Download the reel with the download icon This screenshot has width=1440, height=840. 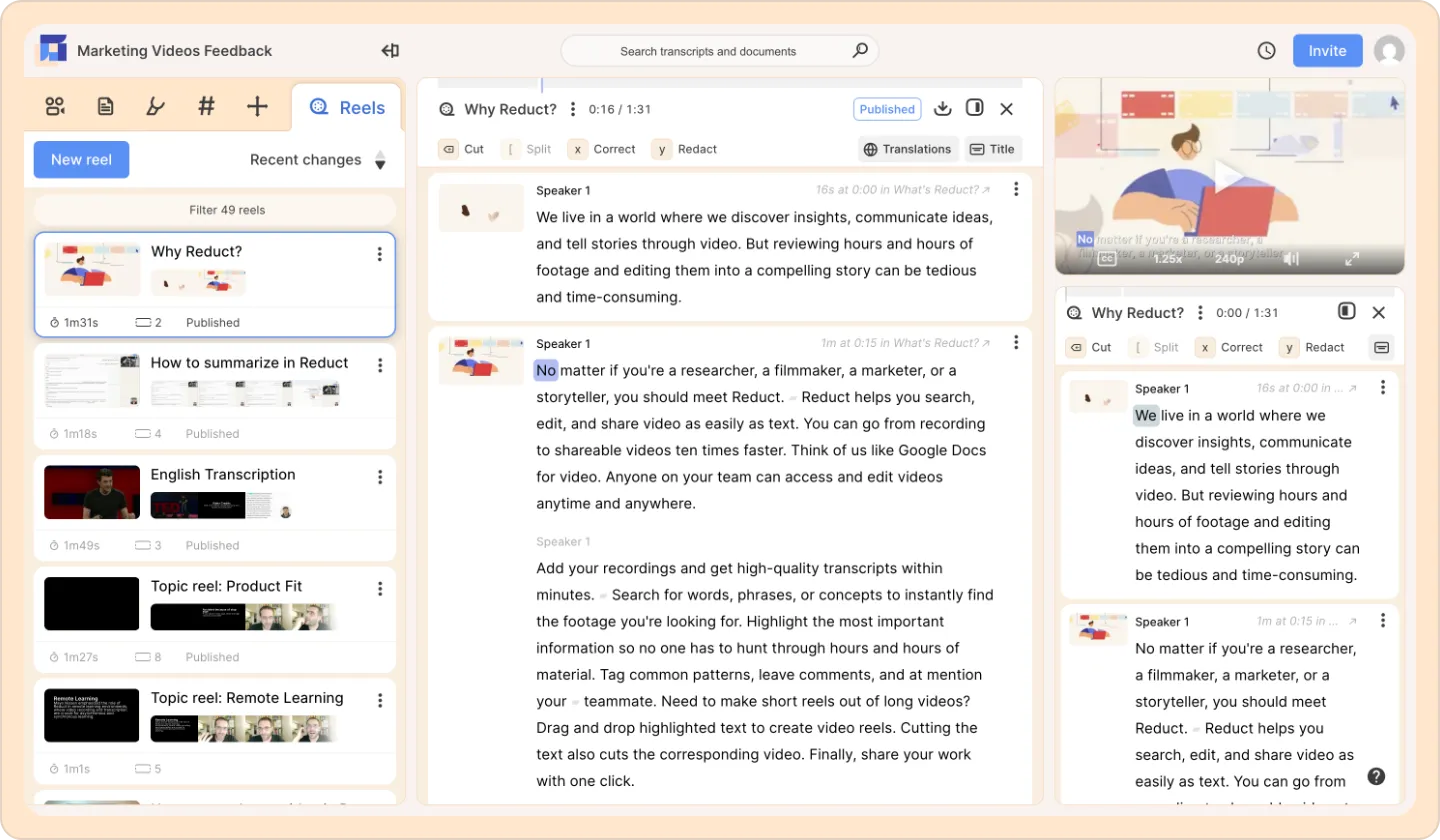[942, 109]
